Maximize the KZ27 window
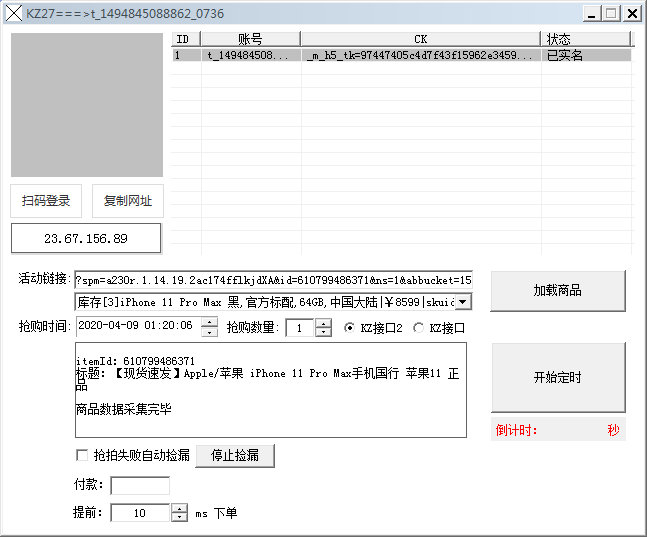 pos(611,14)
